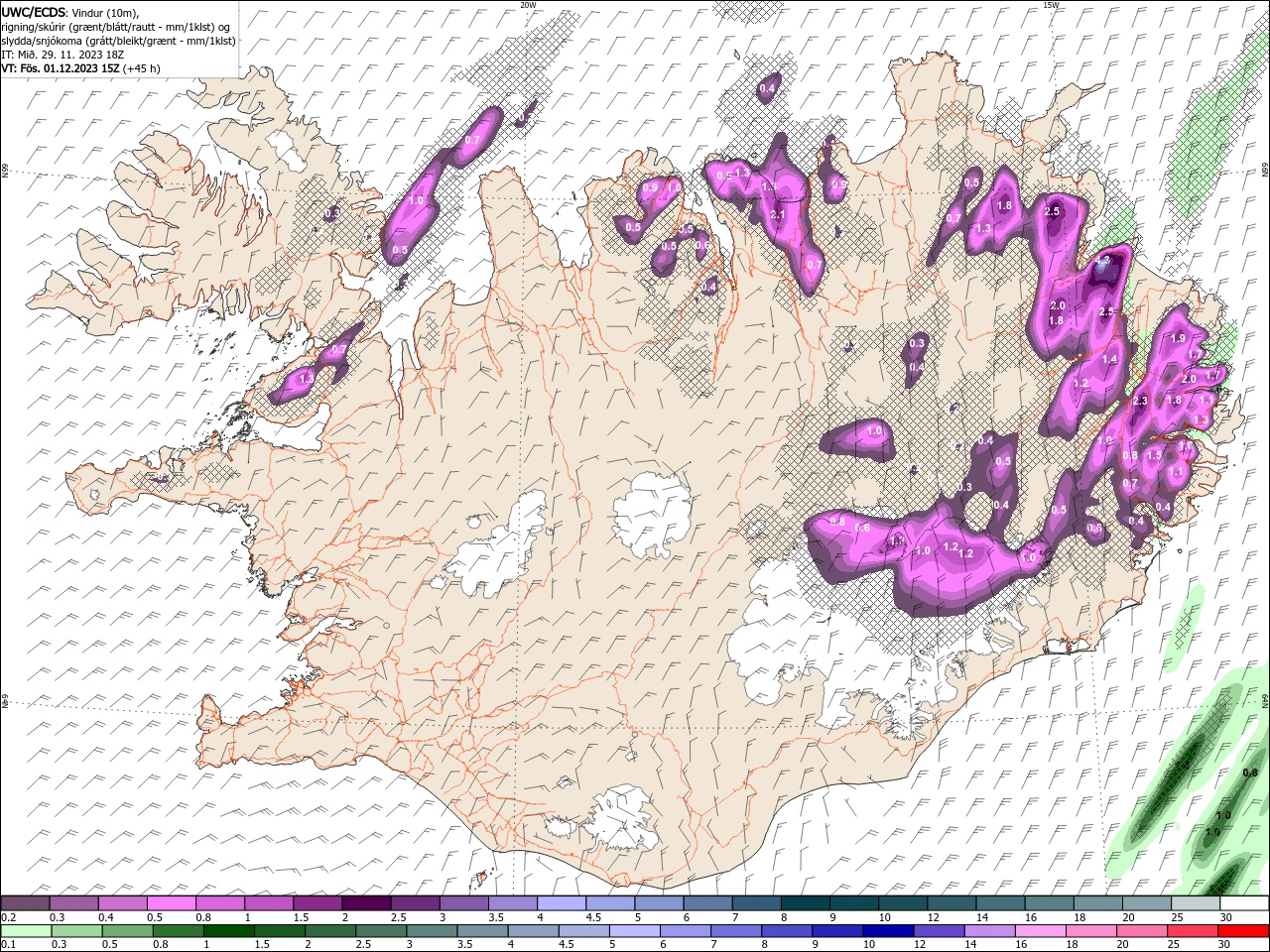Click the "rigning/skúrir" header line
The image size is (1270, 952).
pyautogui.click(x=117, y=26)
